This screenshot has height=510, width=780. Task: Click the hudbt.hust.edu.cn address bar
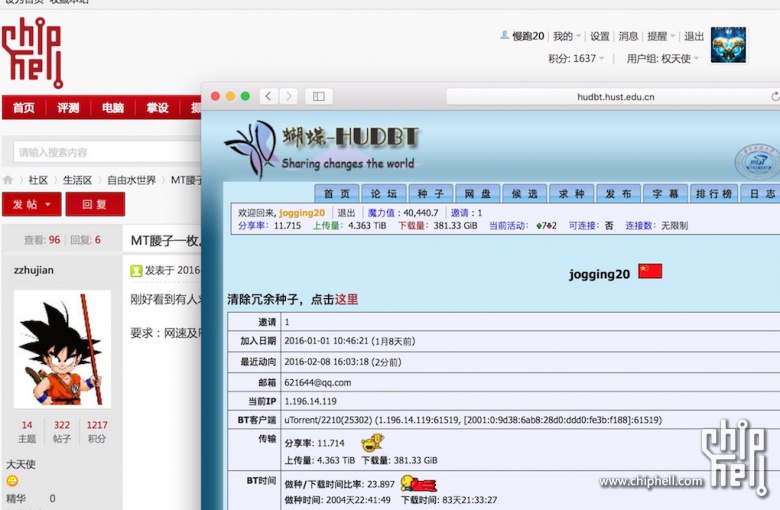pos(615,97)
